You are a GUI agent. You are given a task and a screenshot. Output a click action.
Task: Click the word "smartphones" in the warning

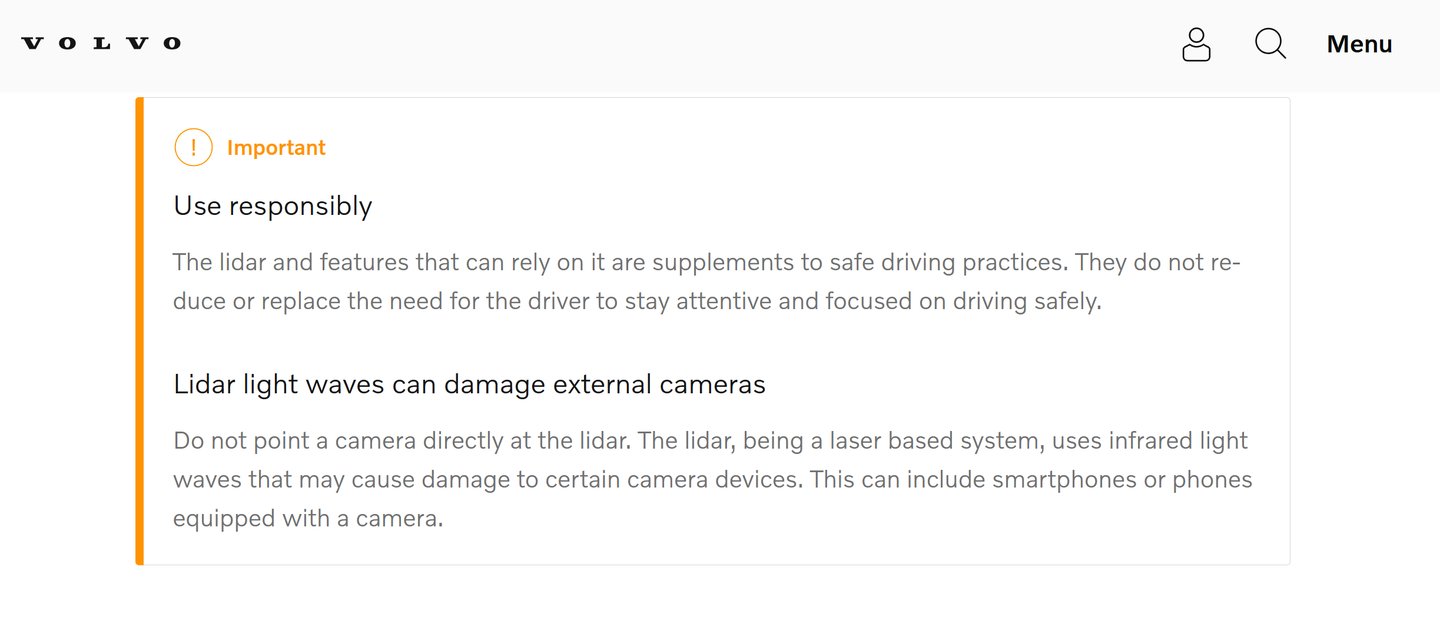tap(1064, 480)
